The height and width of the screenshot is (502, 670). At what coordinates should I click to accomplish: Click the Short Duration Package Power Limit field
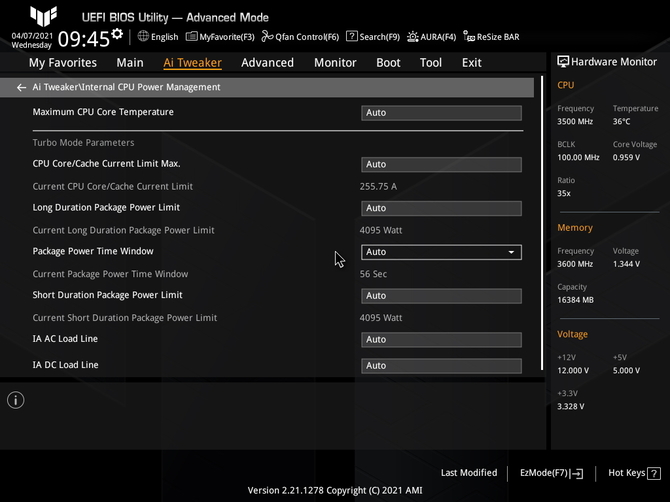click(x=441, y=296)
